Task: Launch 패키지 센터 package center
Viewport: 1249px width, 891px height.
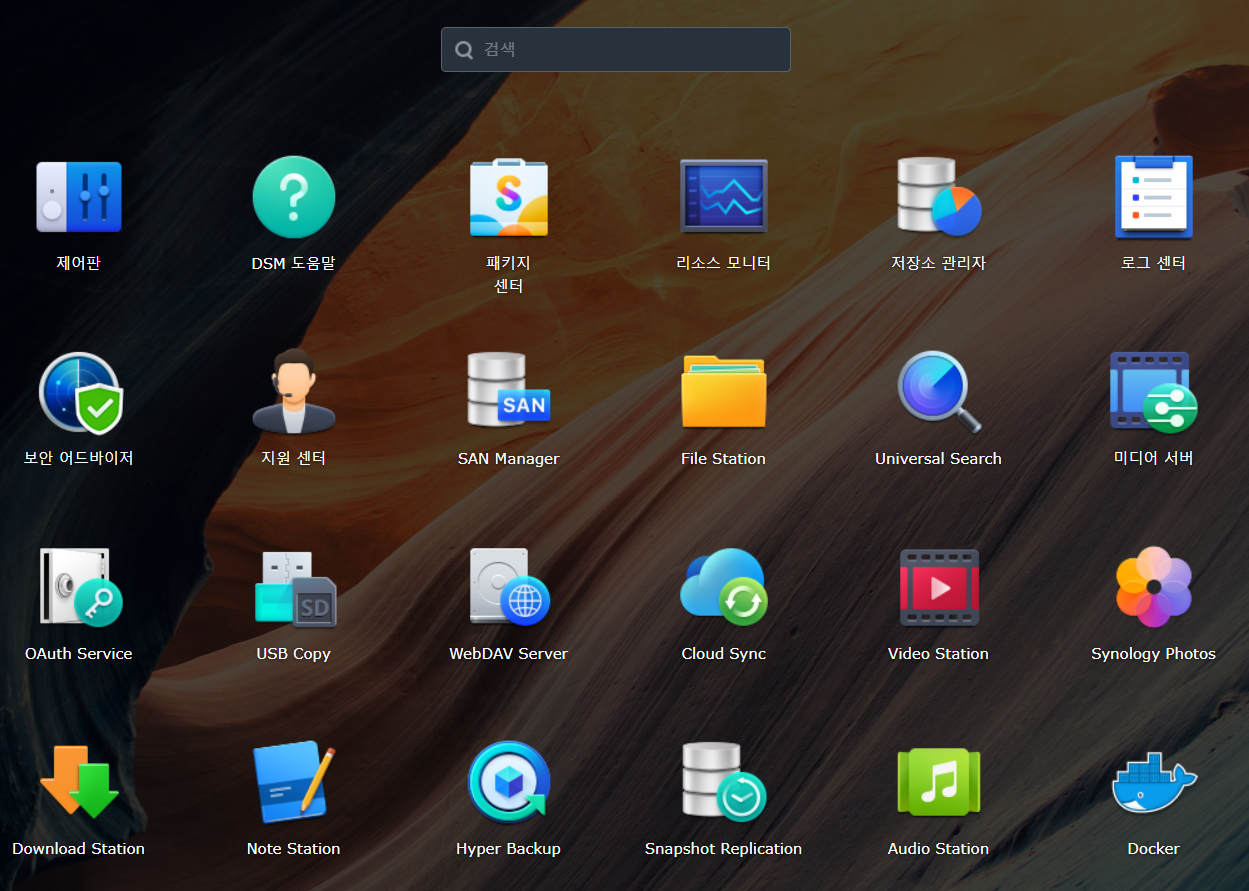Action: tap(509, 197)
